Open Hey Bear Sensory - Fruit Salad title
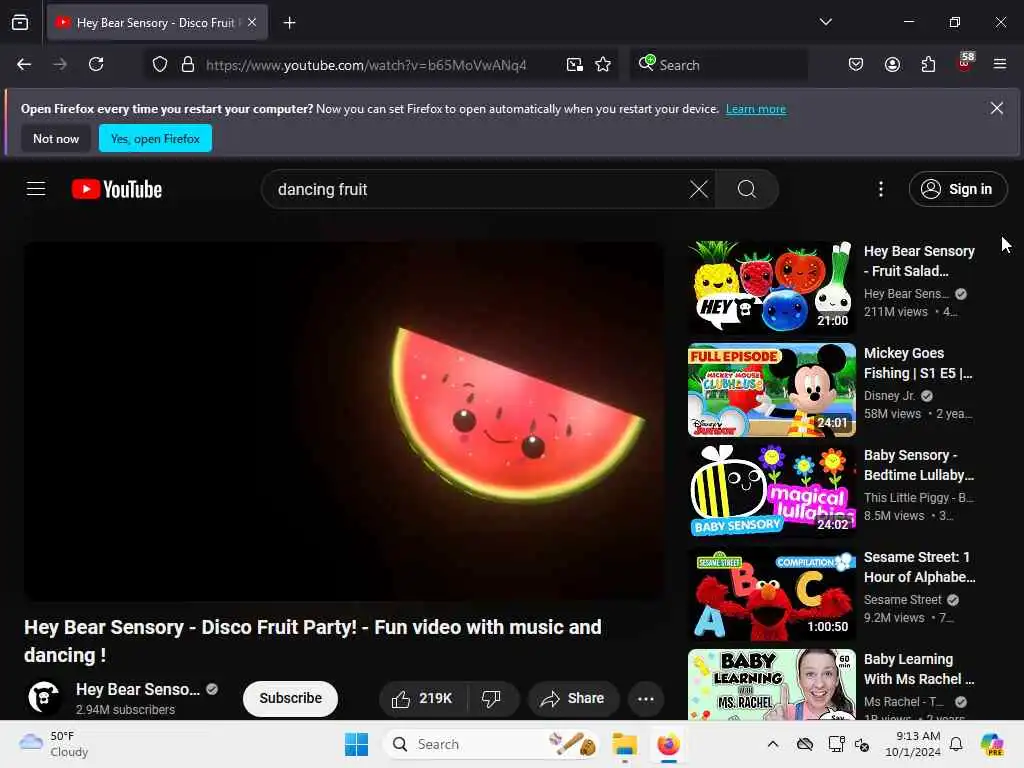Screen dimensions: 1024x768 pyautogui.click(x=919, y=261)
